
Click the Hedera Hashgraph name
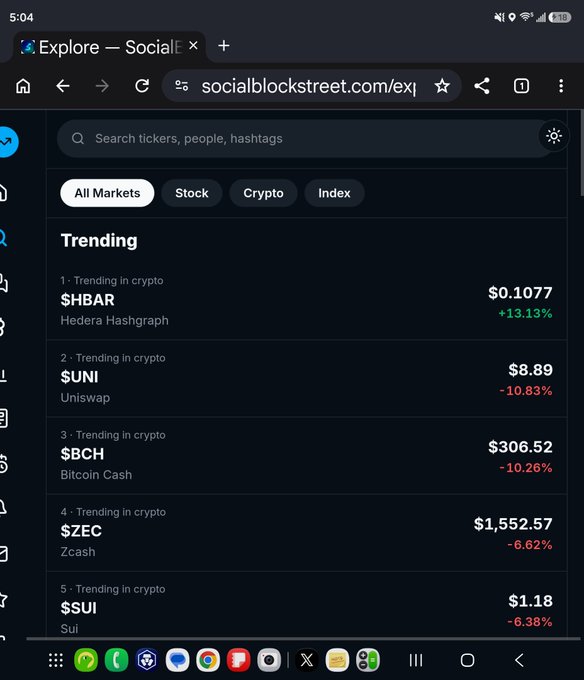point(114,320)
